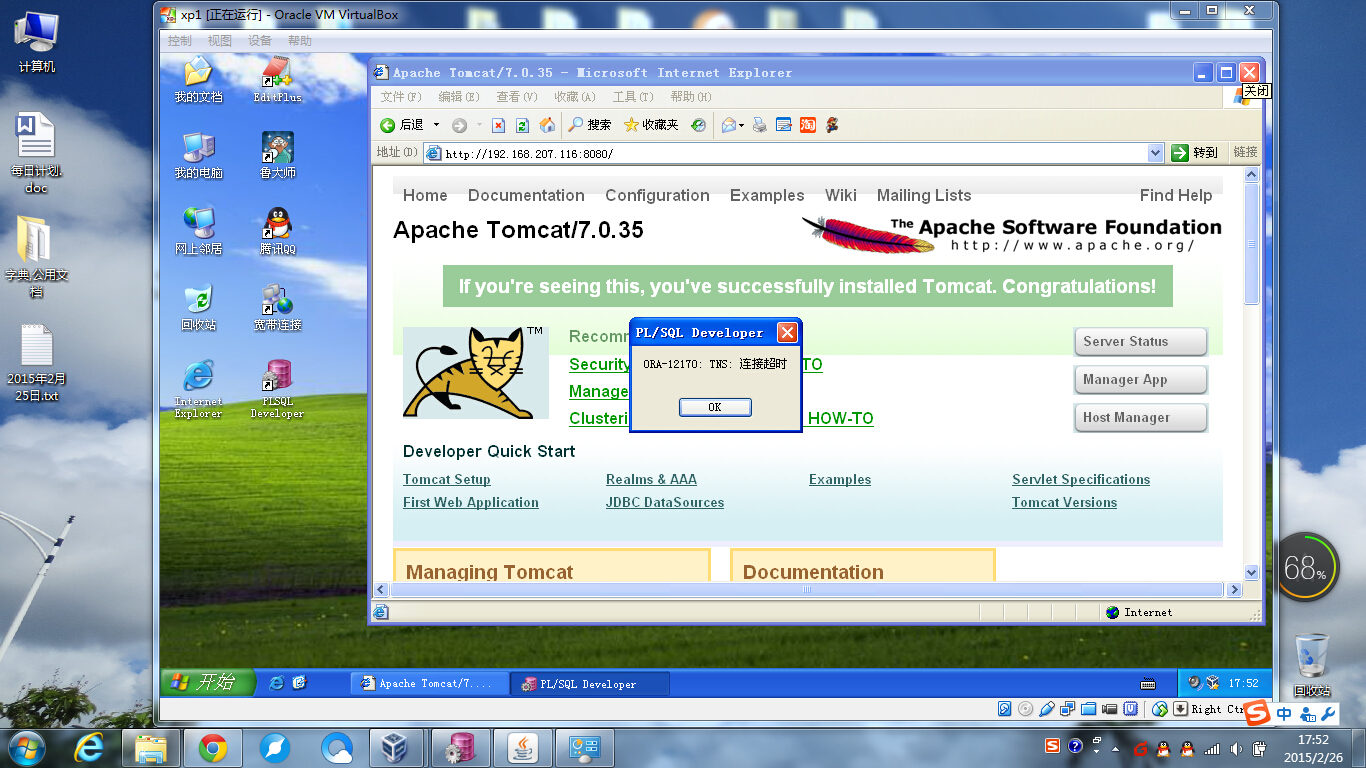Image resolution: width=1366 pixels, height=768 pixels.
Task: Click the IE address bar URL field
Action: click(x=795, y=153)
